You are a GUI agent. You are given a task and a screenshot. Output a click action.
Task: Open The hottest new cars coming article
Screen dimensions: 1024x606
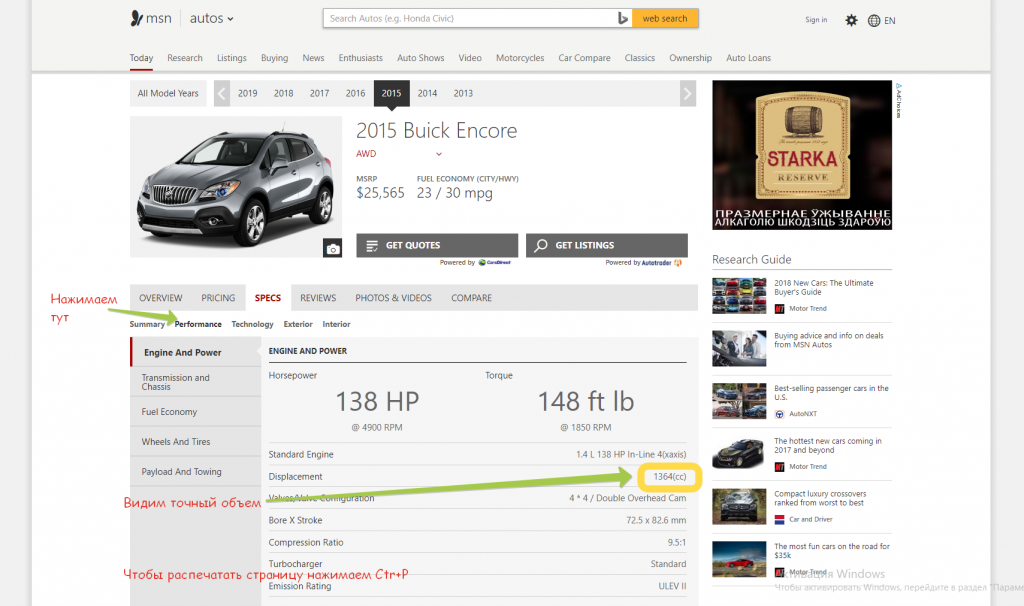coord(828,445)
